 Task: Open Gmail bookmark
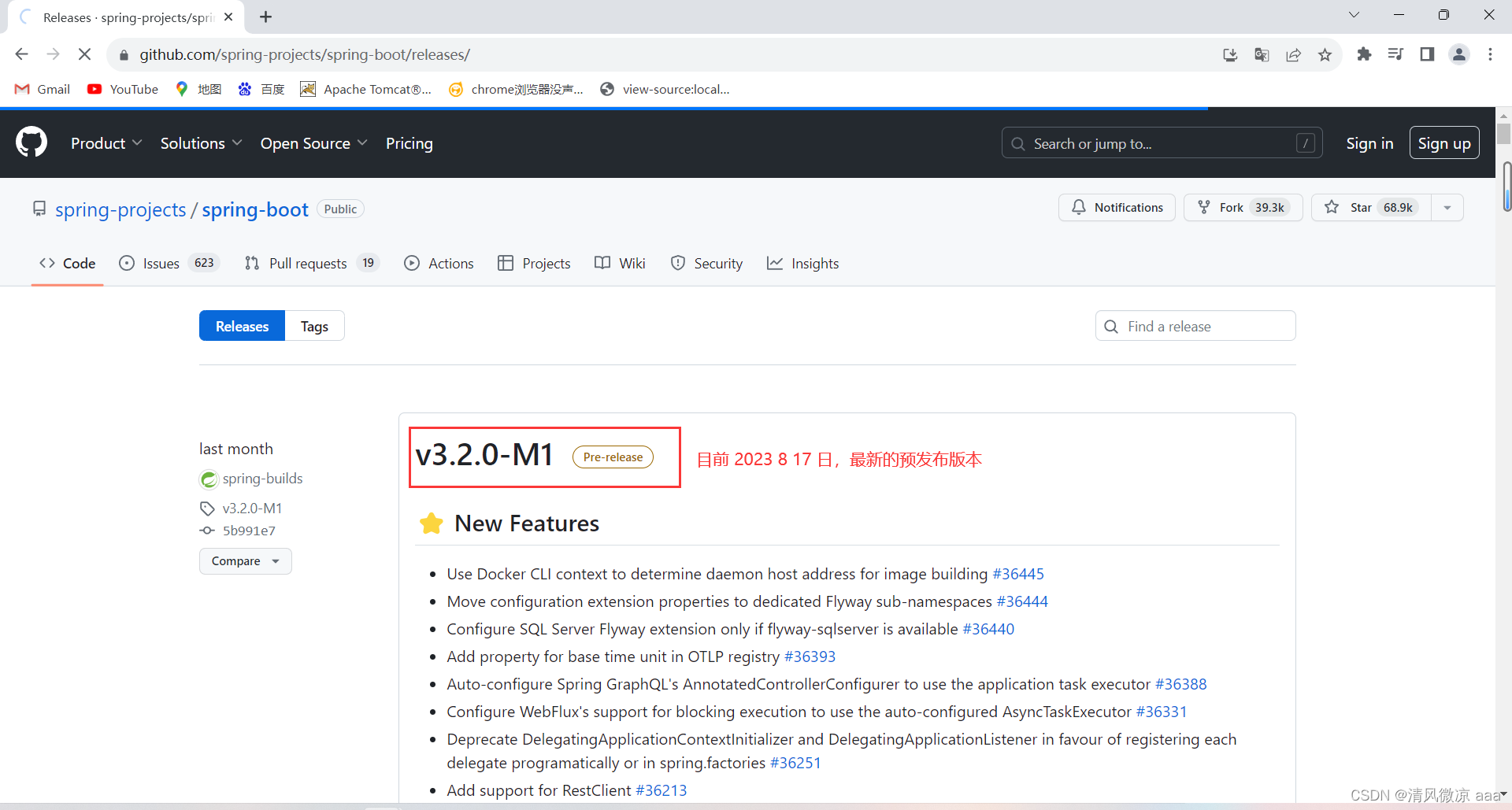point(43,89)
